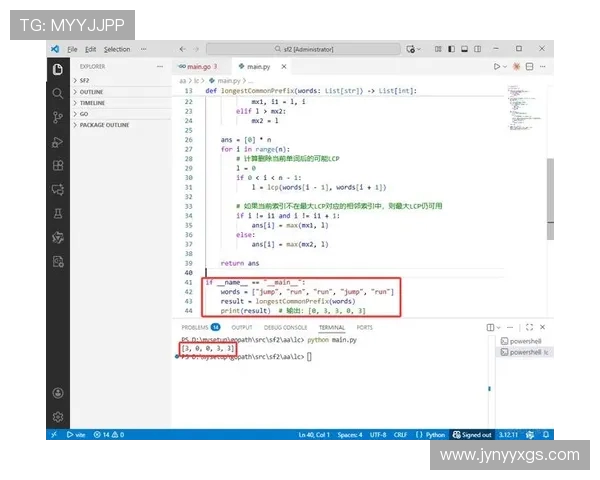This screenshot has width=600, height=480.
Task: Open the Manage gear settings icon
Action: (58, 416)
